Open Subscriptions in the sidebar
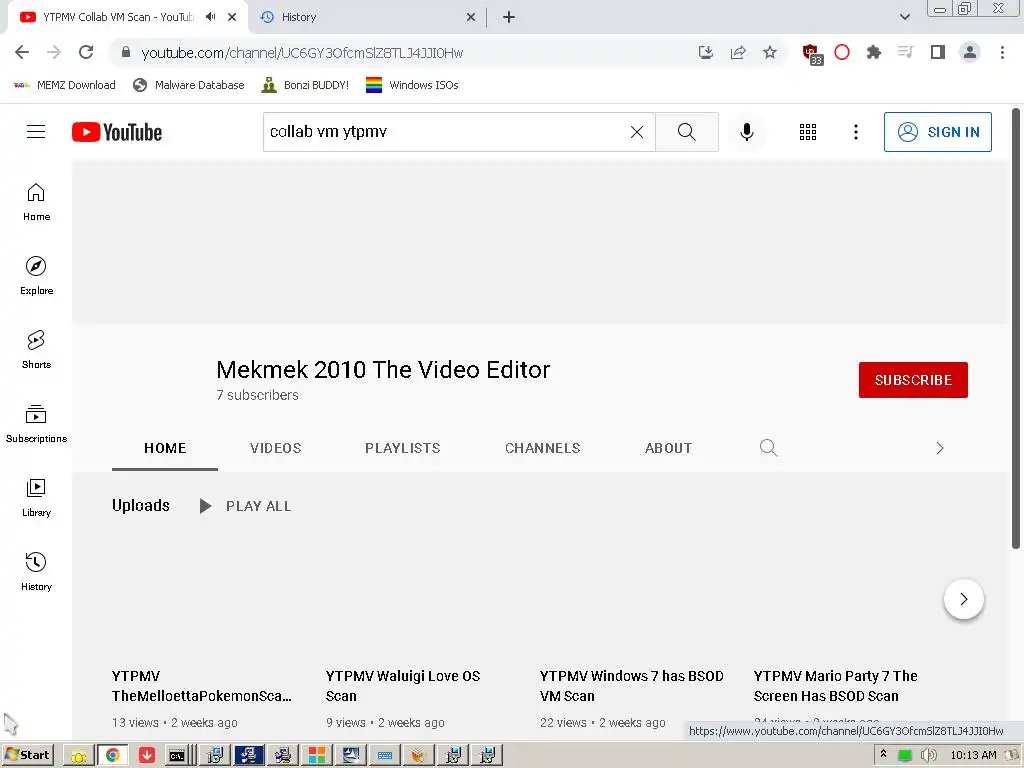This screenshot has width=1024, height=768. [37, 423]
